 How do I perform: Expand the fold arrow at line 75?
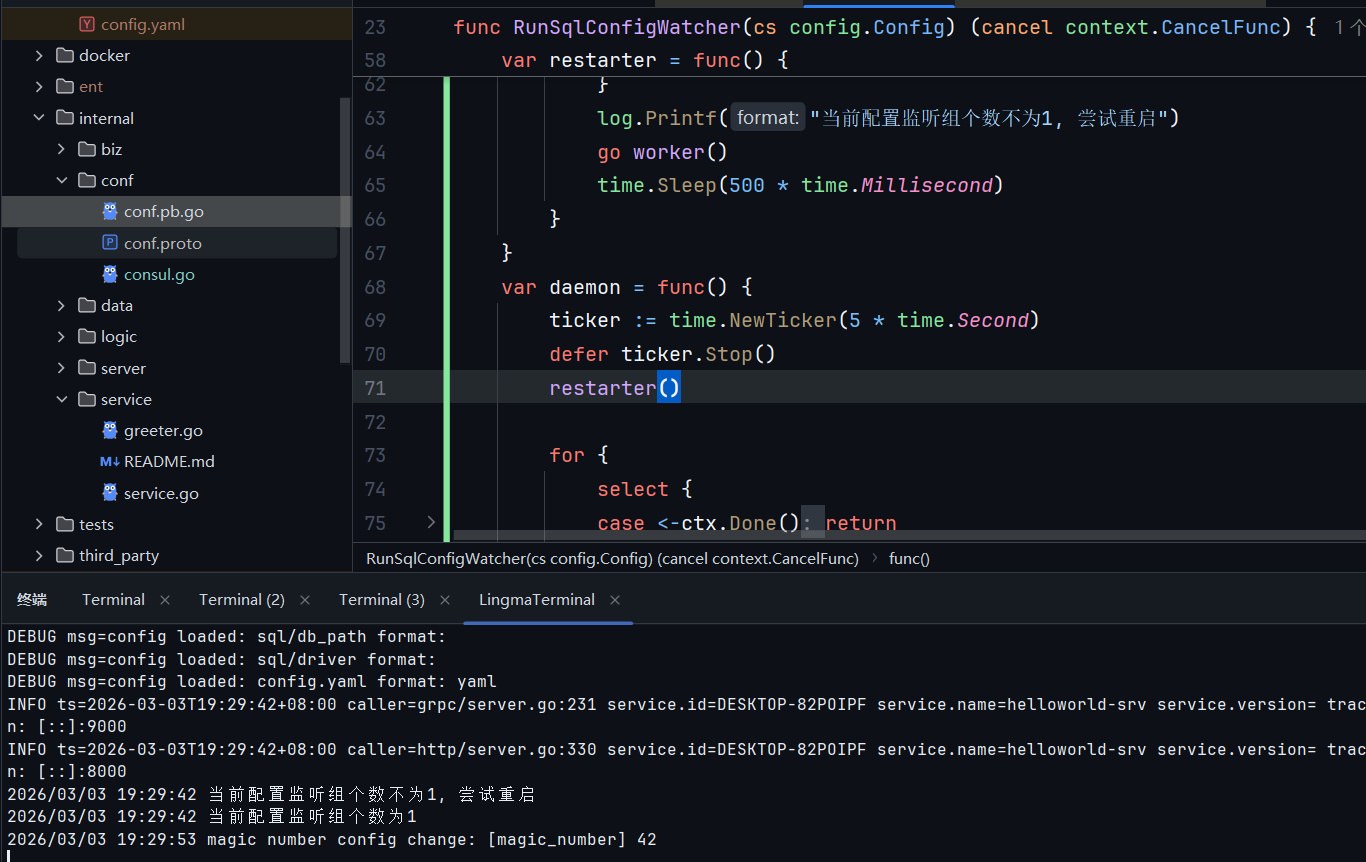point(431,522)
